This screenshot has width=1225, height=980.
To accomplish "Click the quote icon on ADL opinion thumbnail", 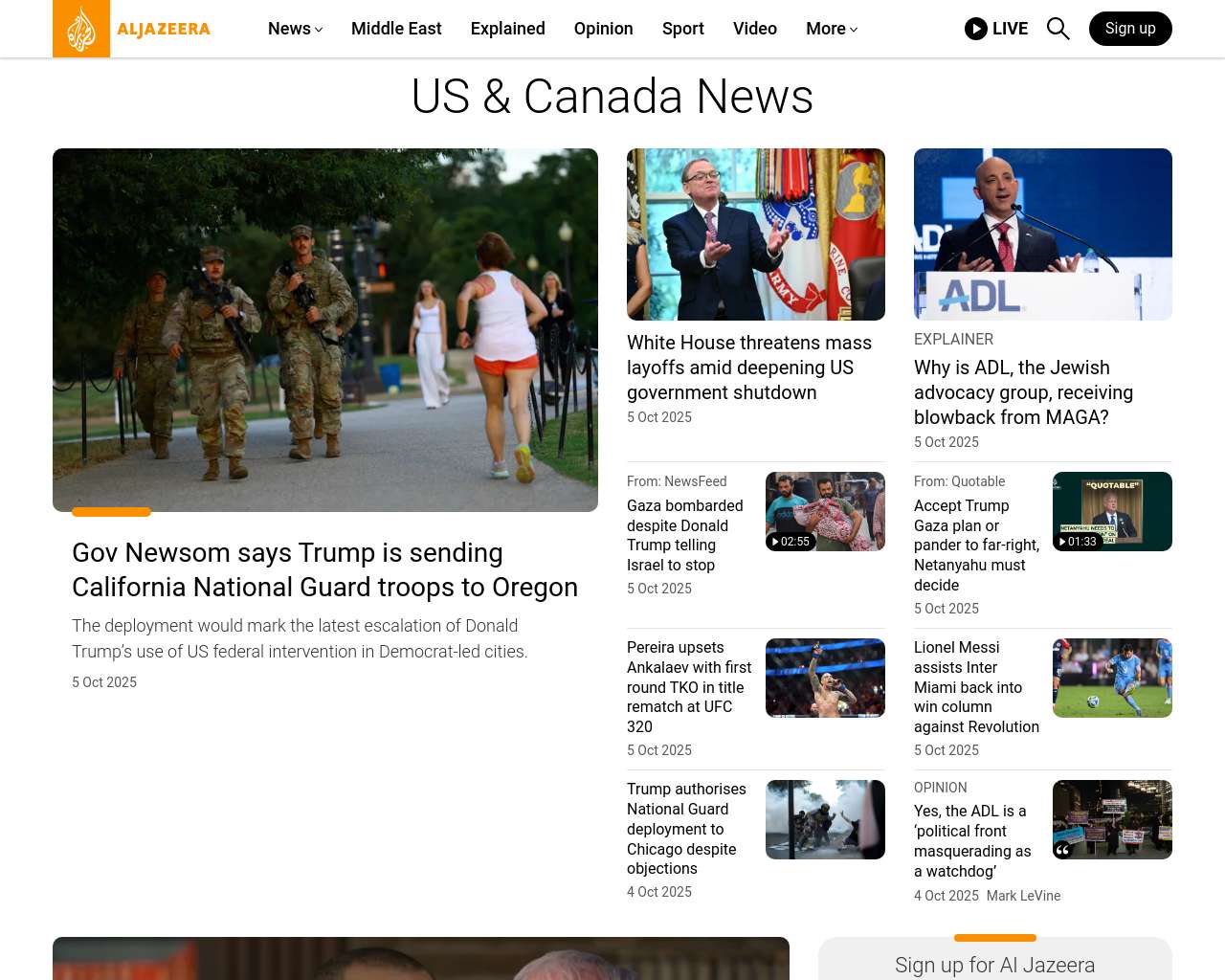I will click(1063, 850).
